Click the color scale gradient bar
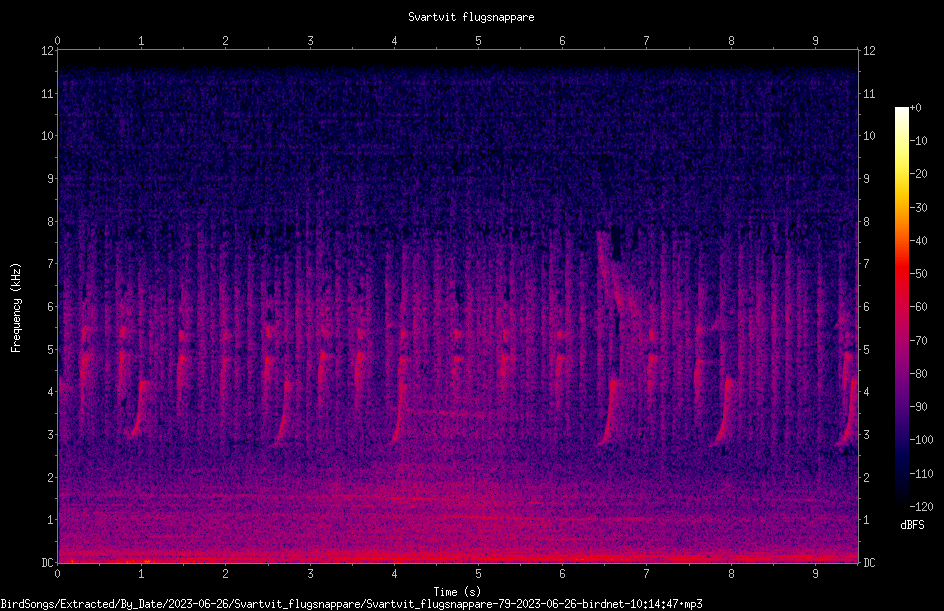 [901, 306]
